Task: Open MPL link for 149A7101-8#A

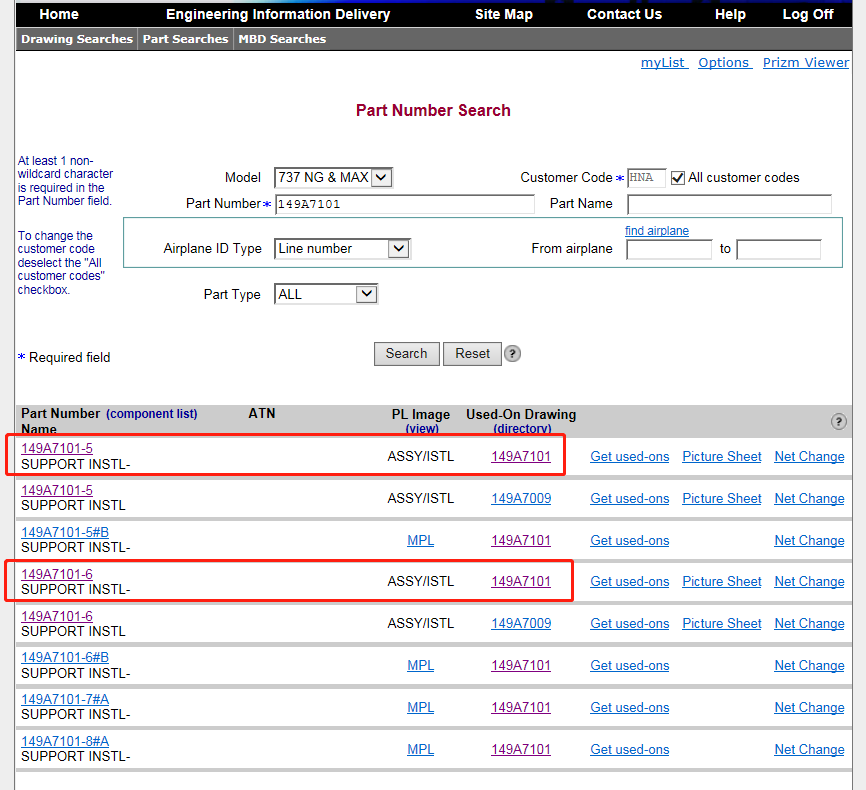Action: 420,749
